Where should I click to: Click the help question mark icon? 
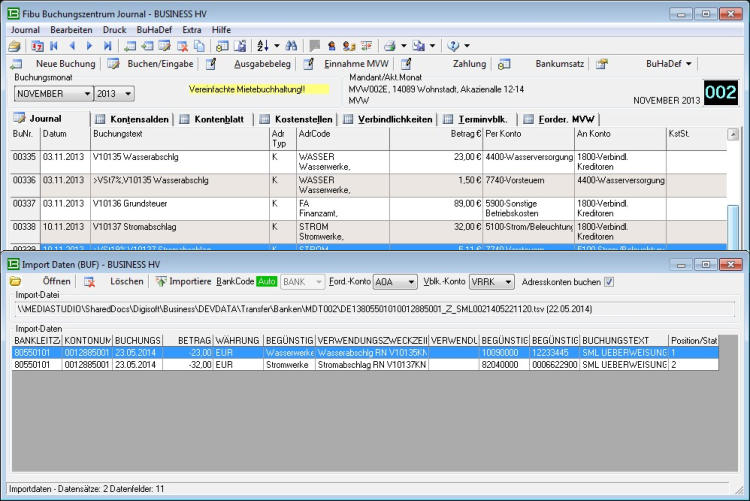(452, 46)
